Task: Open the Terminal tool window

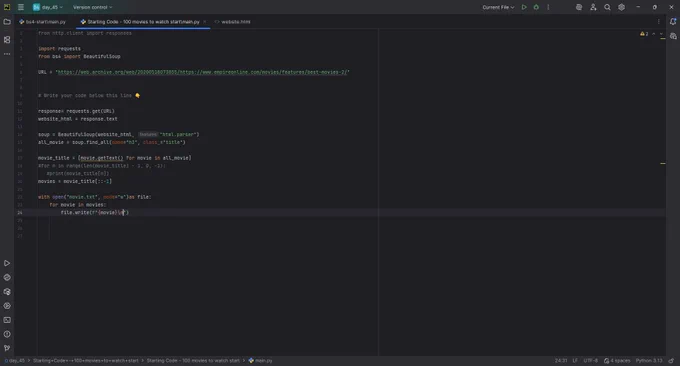Action: click(x=7, y=320)
